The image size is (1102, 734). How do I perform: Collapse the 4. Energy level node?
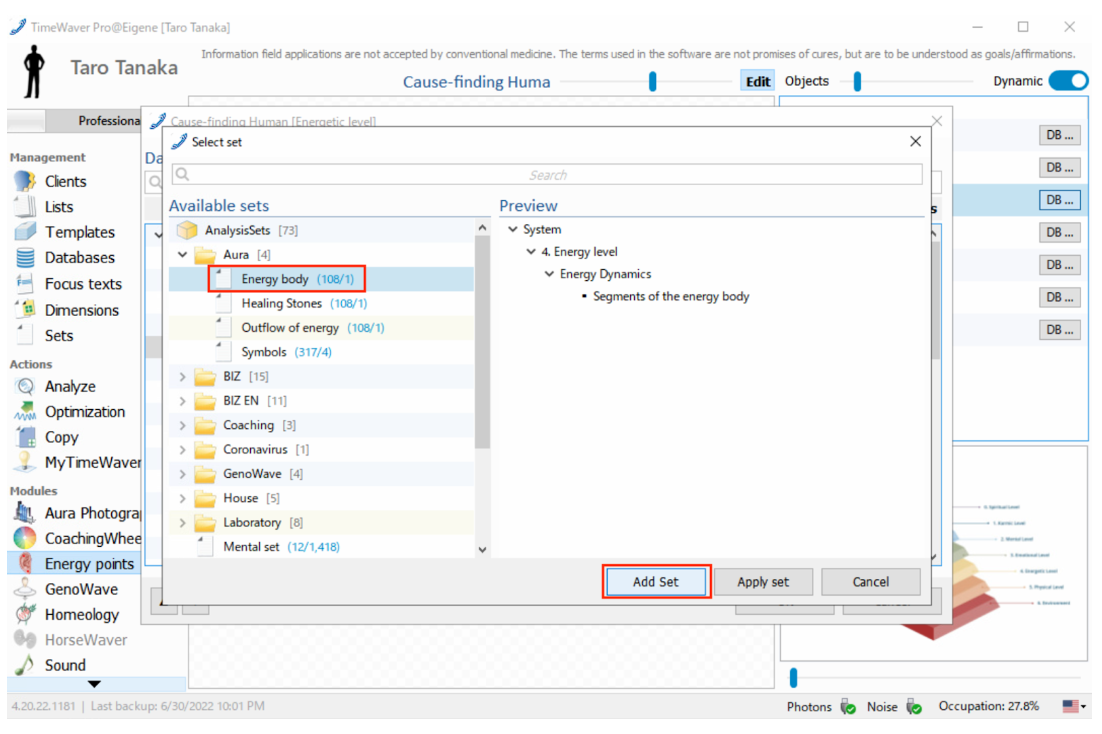pos(531,252)
